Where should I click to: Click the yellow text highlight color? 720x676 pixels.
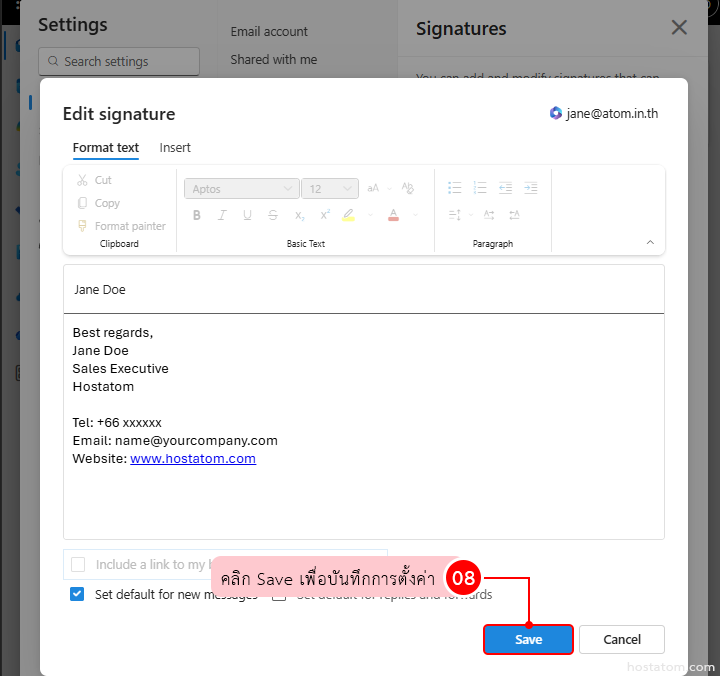coord(348,215)
